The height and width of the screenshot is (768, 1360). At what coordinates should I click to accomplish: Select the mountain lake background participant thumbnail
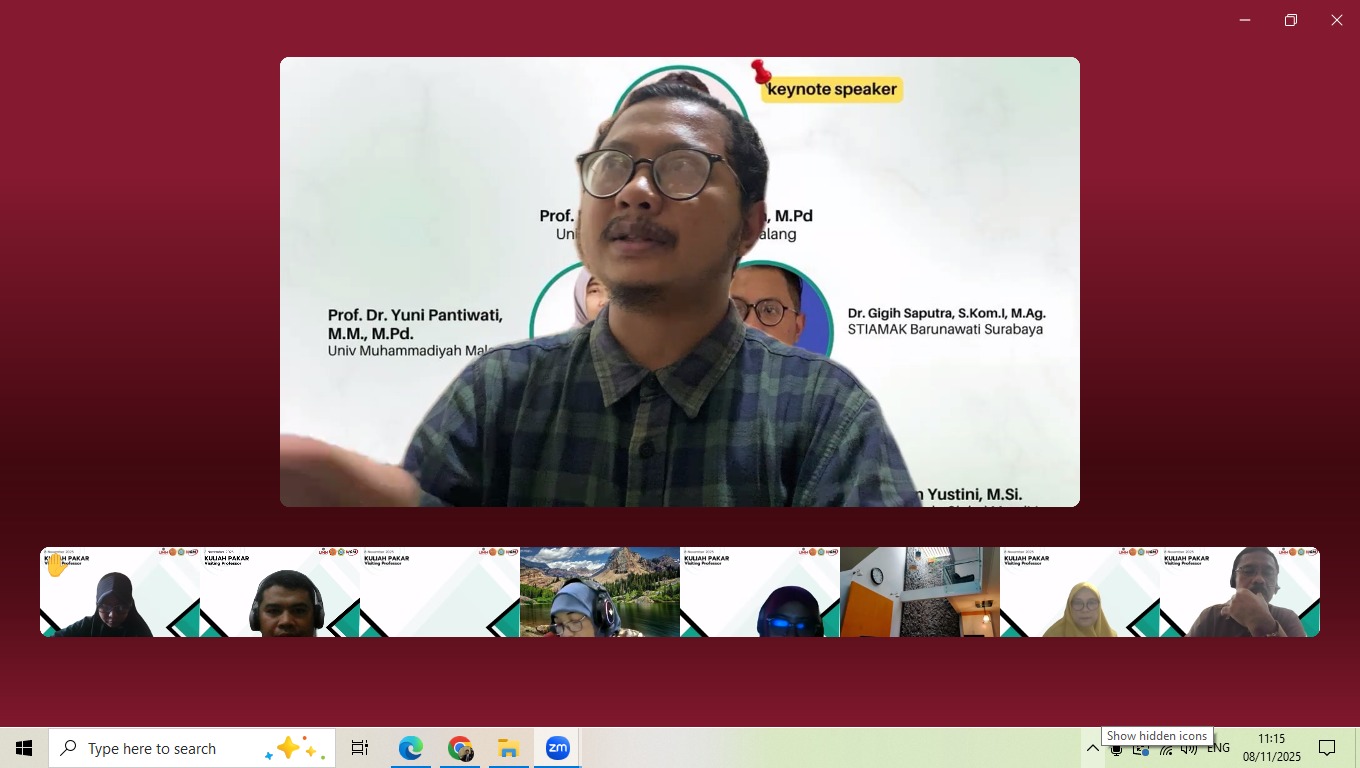tap(599, 591)
